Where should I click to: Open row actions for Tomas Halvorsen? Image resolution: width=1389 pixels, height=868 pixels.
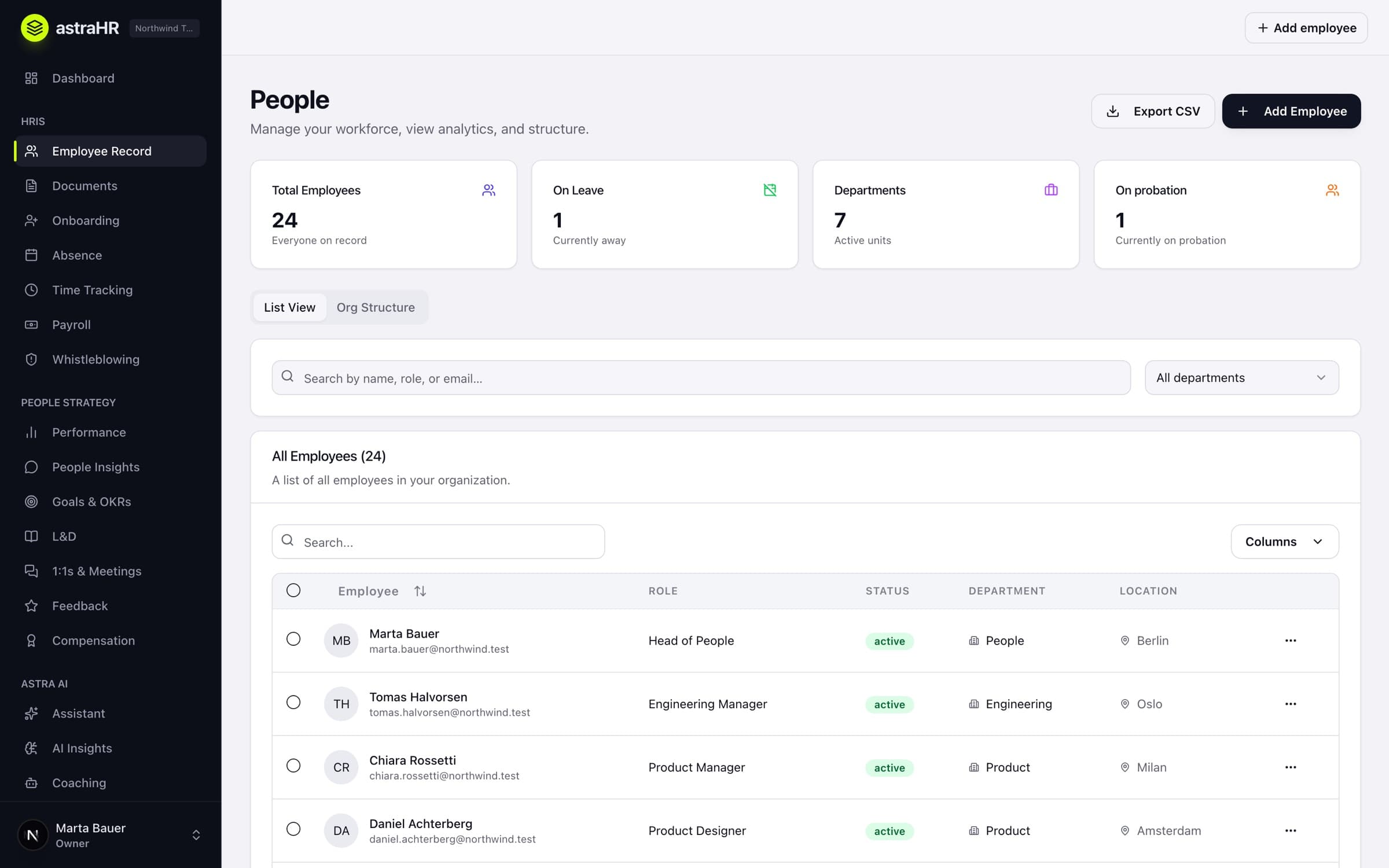click(1291, 704)
